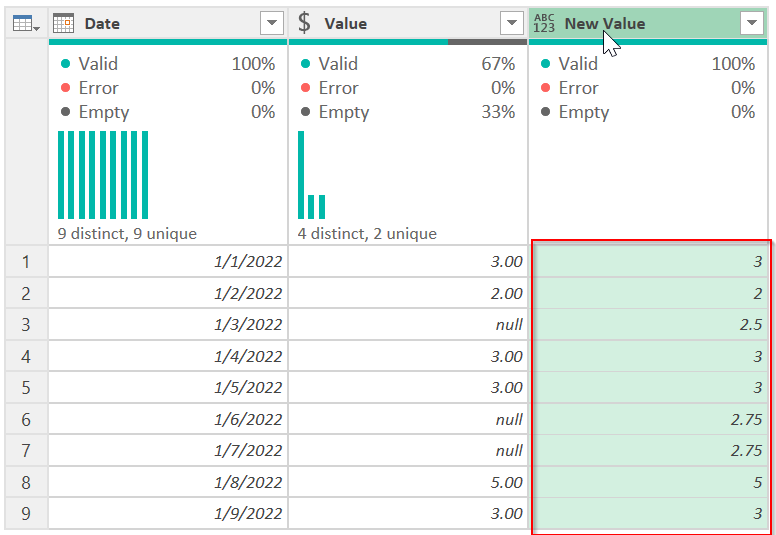
Task: Click the date cell 1/8/2022
Action: (x=168, y=482)
